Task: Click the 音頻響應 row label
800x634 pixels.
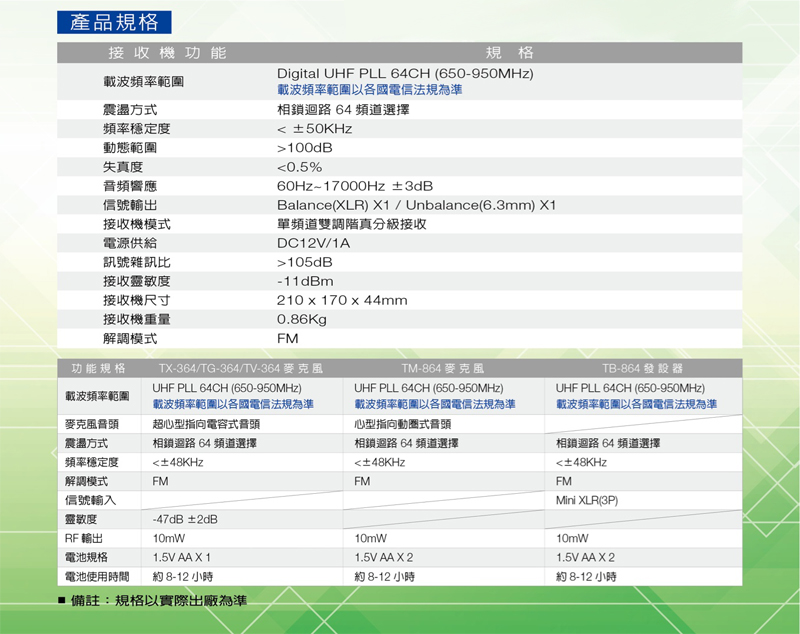Action: (130, 186)
